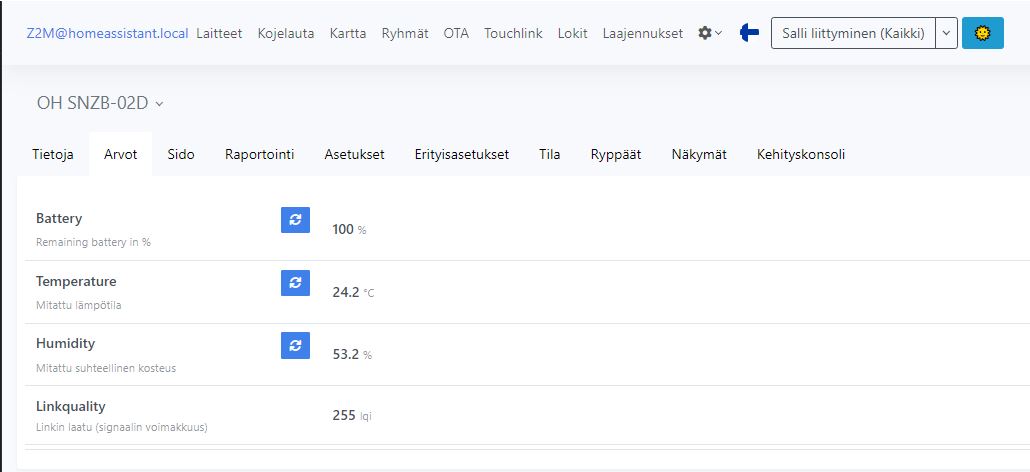Toggle the theme with the sun button
The width and height of the screenshot is (1030, 472).
(982, 33)
